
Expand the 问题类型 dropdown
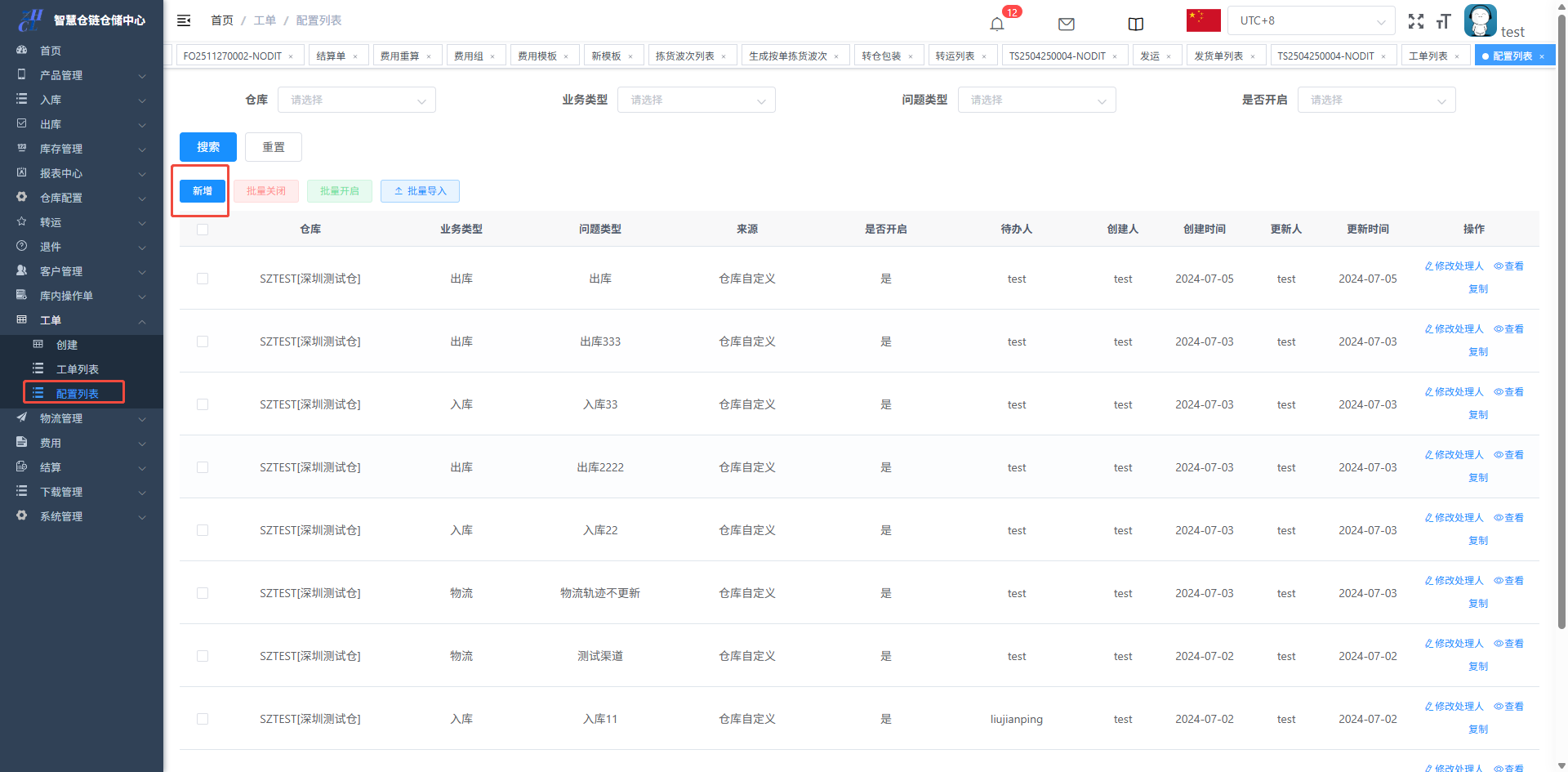[1036, 100]
